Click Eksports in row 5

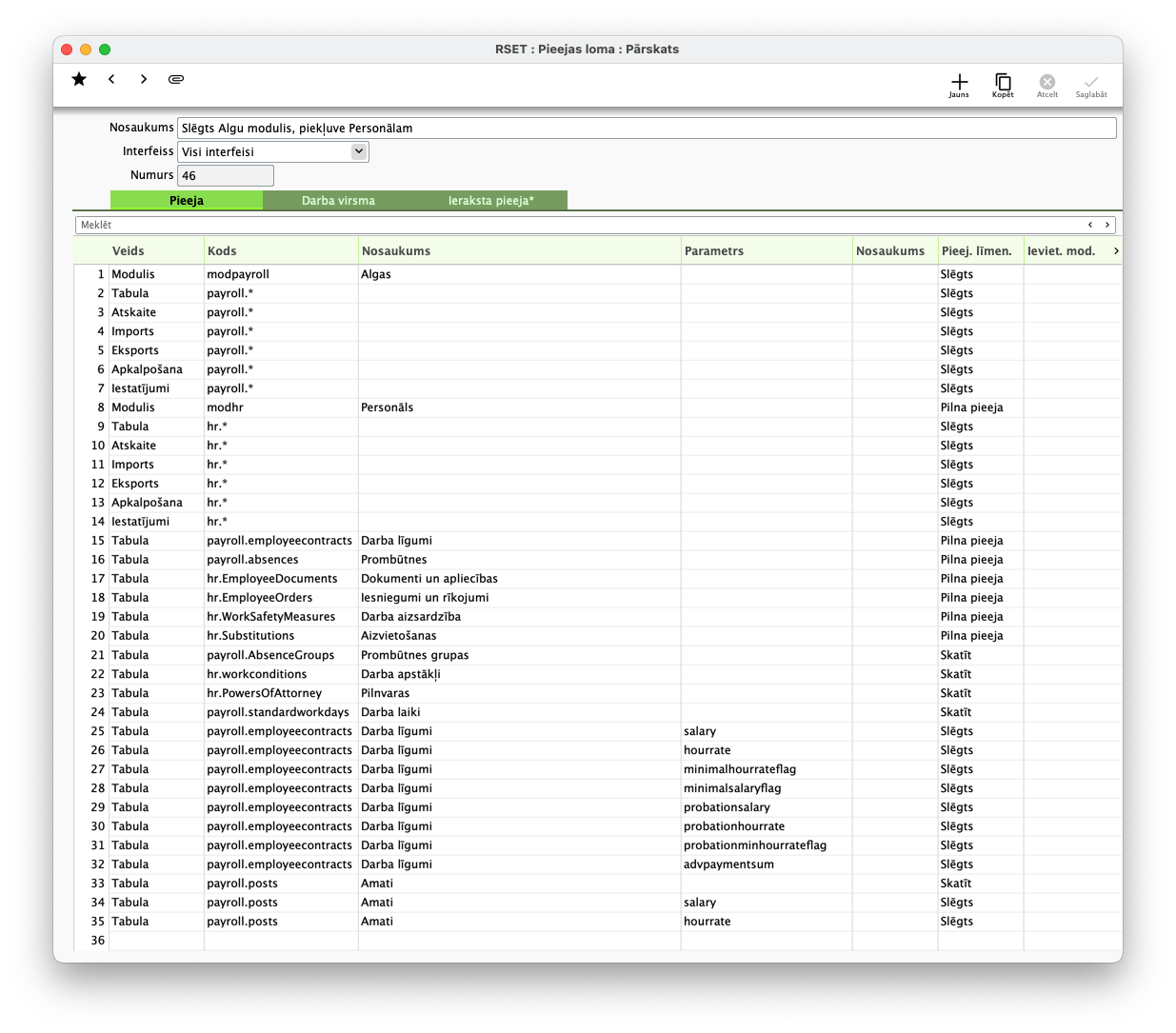tap(156, 350)
